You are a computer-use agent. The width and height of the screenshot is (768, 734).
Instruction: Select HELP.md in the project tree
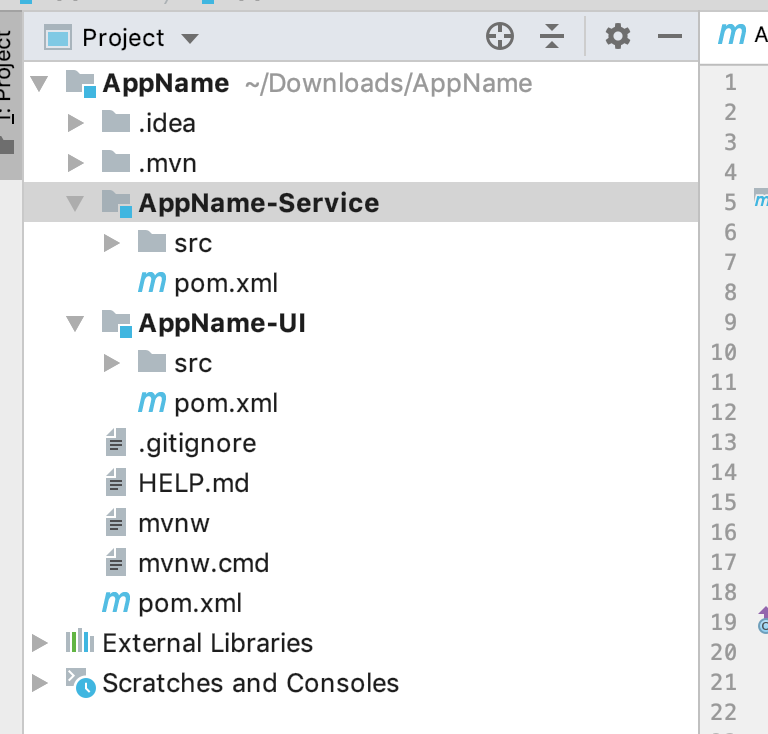click(193, 483)
